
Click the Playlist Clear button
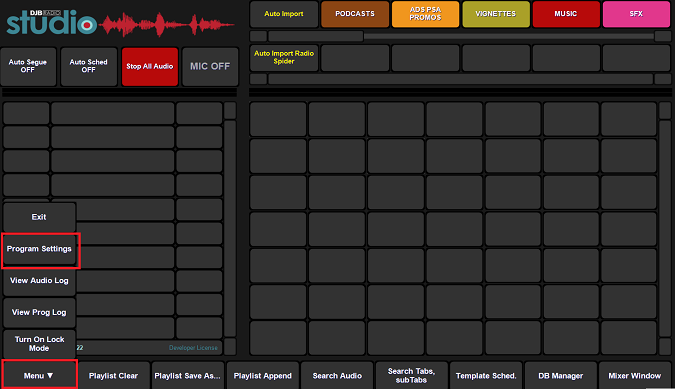click(x=113, y=376)
